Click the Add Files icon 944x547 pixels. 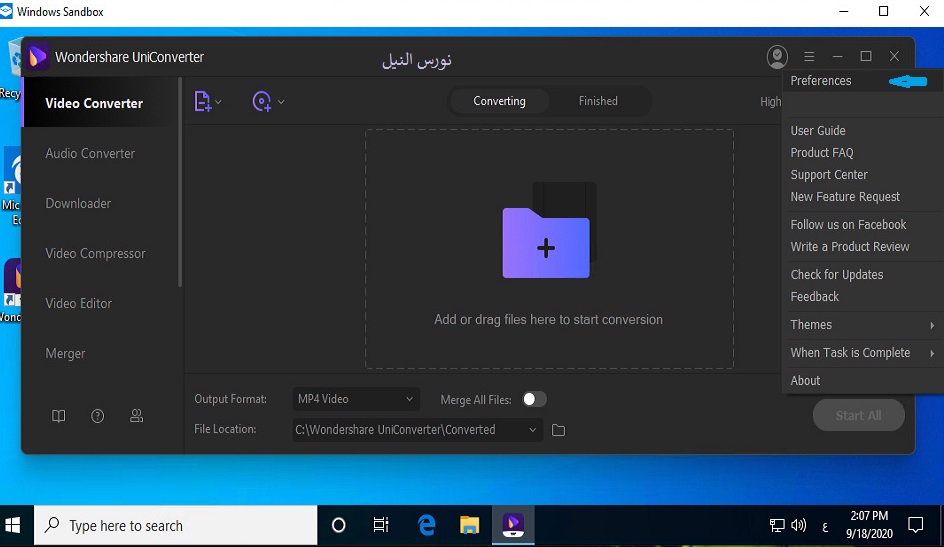pyautogui.click(x=203, y=101)
